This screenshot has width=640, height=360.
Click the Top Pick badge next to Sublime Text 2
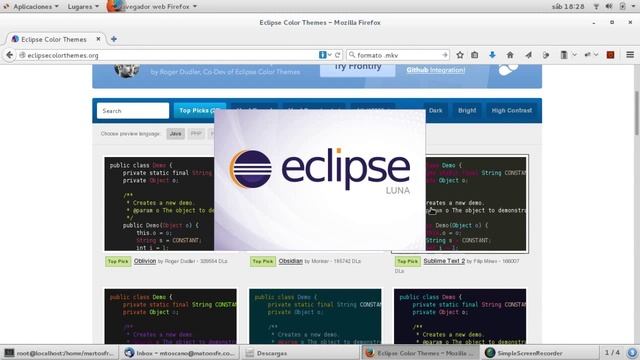pyautogui.click(x=408, y=262)
